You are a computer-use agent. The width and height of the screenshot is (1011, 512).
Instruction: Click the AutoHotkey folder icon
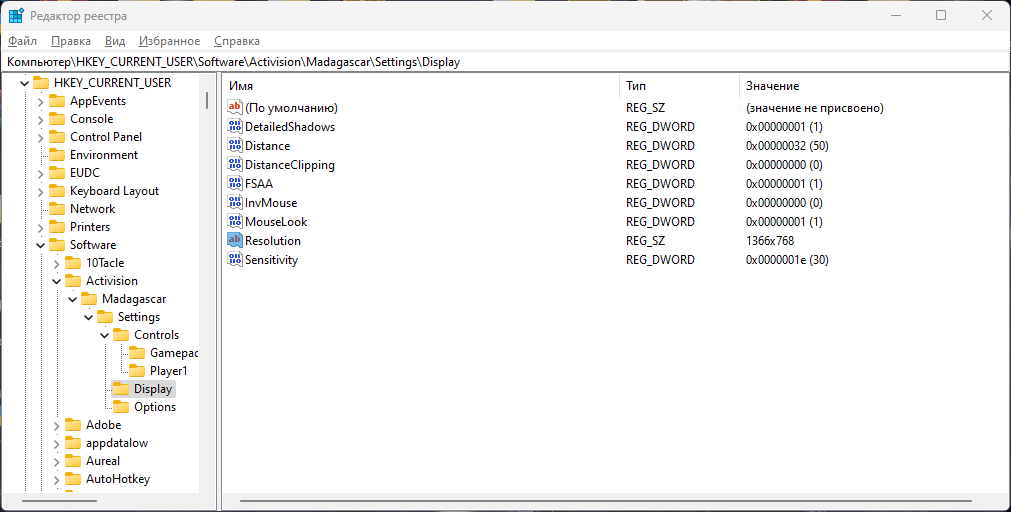pos(74,479)
